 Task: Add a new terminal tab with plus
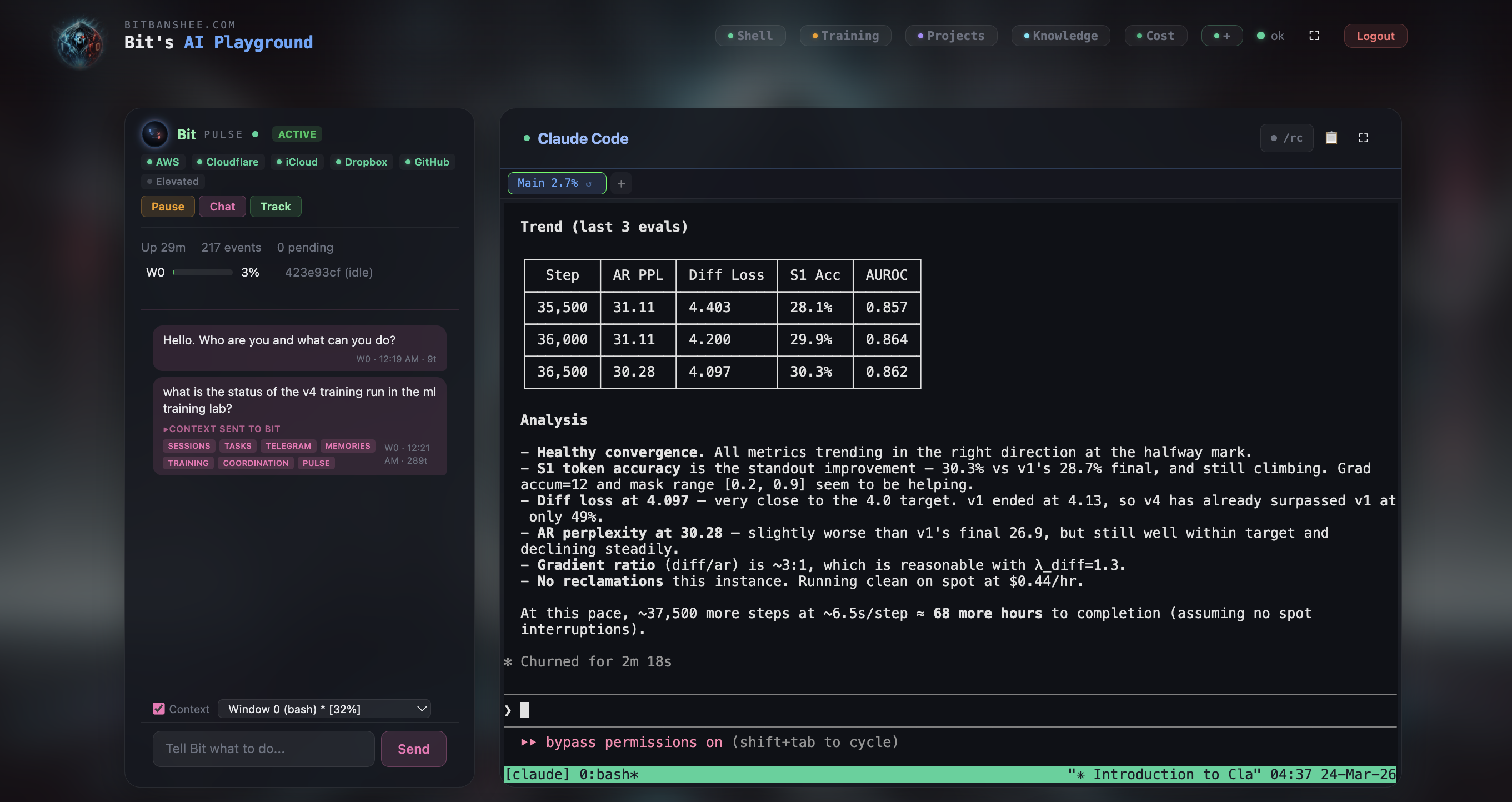(x=621, y=184)
